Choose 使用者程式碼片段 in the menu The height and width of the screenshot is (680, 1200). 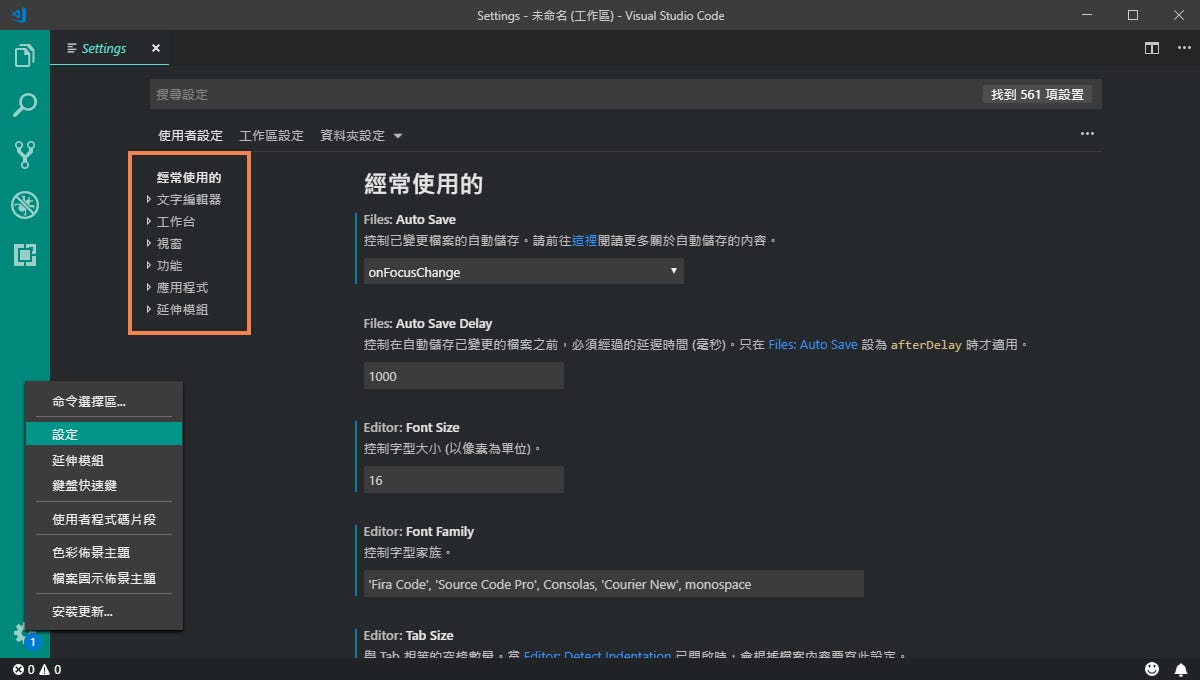(104, 519)
